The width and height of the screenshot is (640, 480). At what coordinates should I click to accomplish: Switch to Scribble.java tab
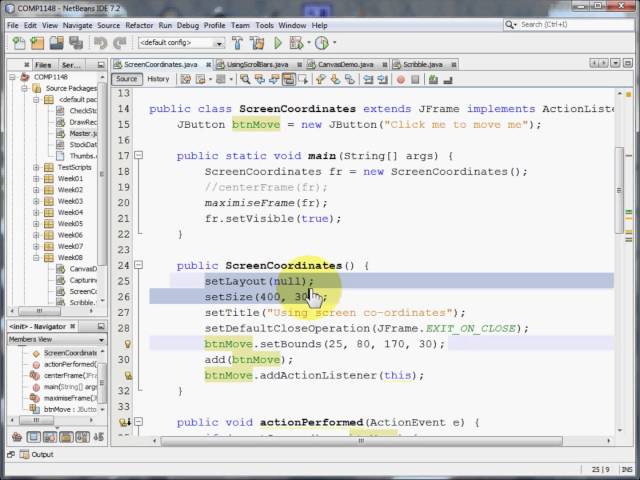[422, 64]
